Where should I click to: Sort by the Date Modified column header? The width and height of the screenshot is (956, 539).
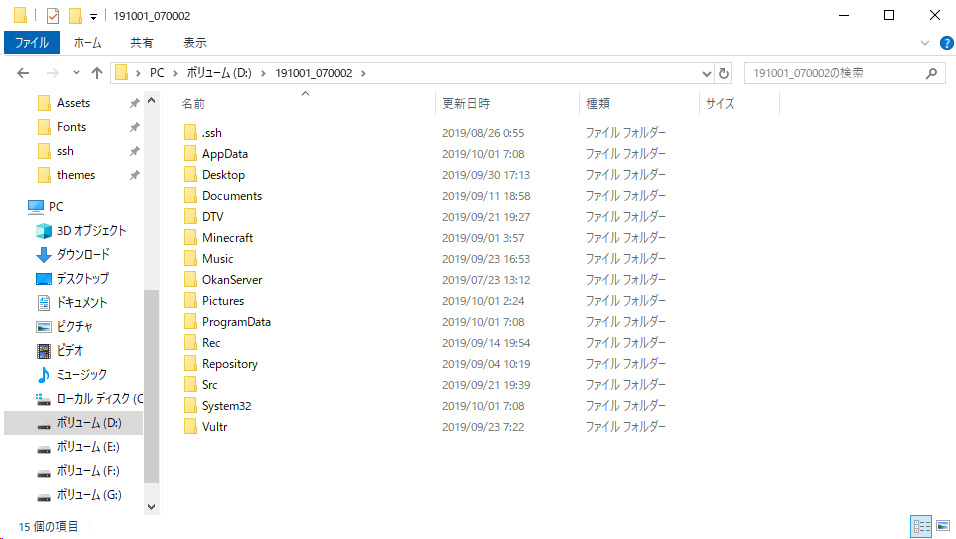point(466,103)
